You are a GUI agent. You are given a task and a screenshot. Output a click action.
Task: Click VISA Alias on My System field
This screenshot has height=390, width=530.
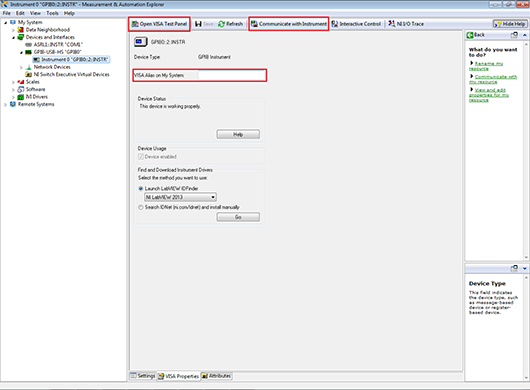click(x=232, y=75)
